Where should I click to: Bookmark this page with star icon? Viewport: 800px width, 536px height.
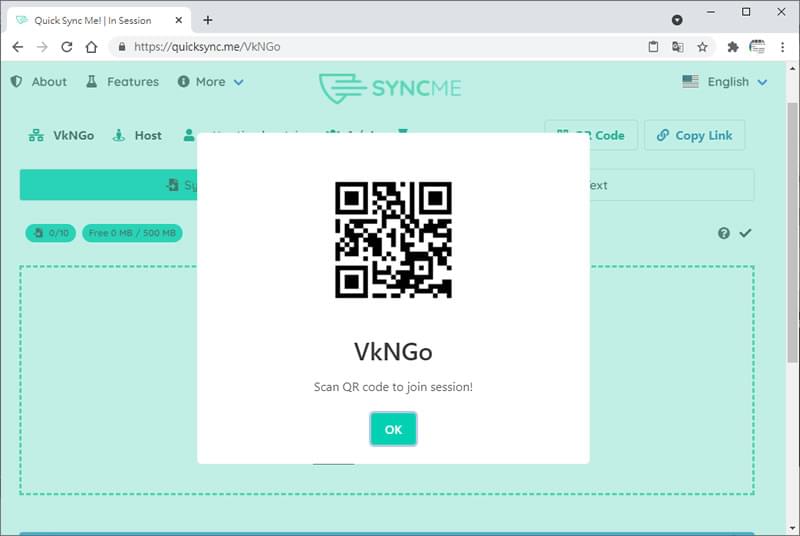coord(703,47)
